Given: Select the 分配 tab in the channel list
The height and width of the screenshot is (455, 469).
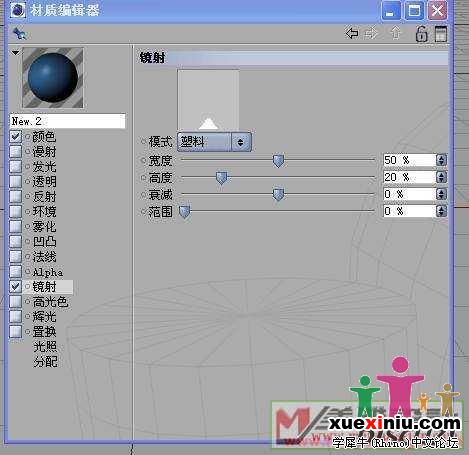Looking at the screenshot, I should [45, 362].
